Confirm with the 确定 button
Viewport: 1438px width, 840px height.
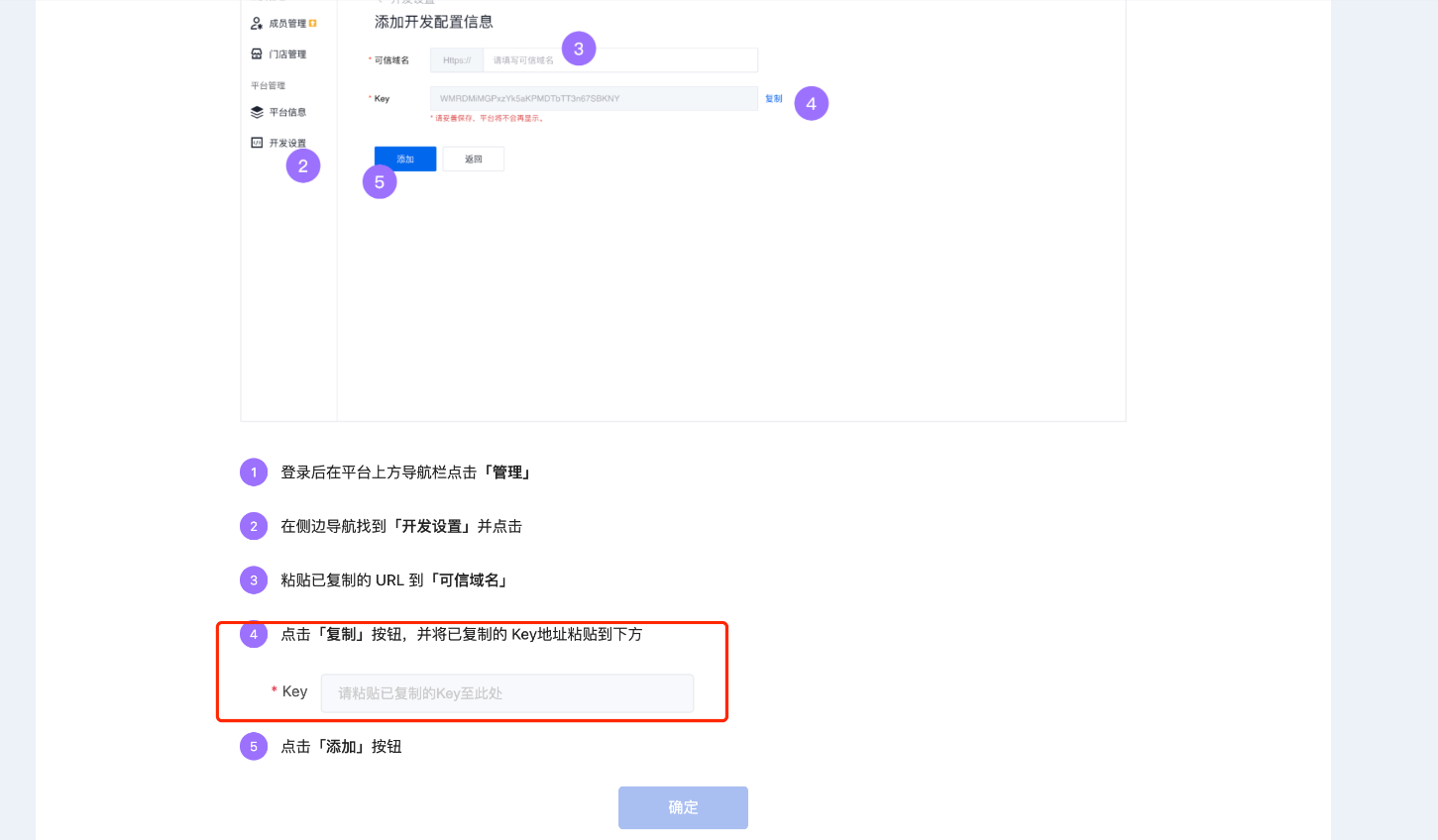click(683, 807)
